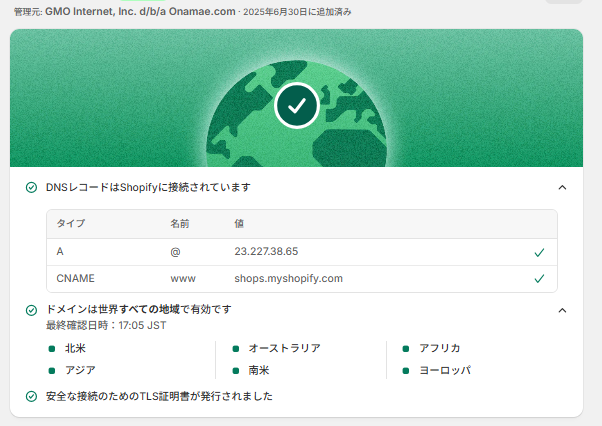Click the checkmark in the A record row
Screen dimensions: 602x426
(539, 253)
